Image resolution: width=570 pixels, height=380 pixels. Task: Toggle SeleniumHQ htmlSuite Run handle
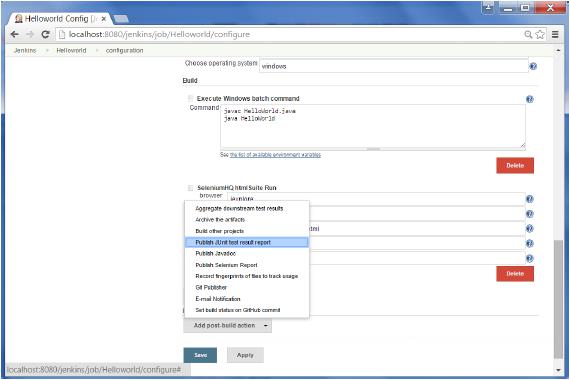click(190, 188)
